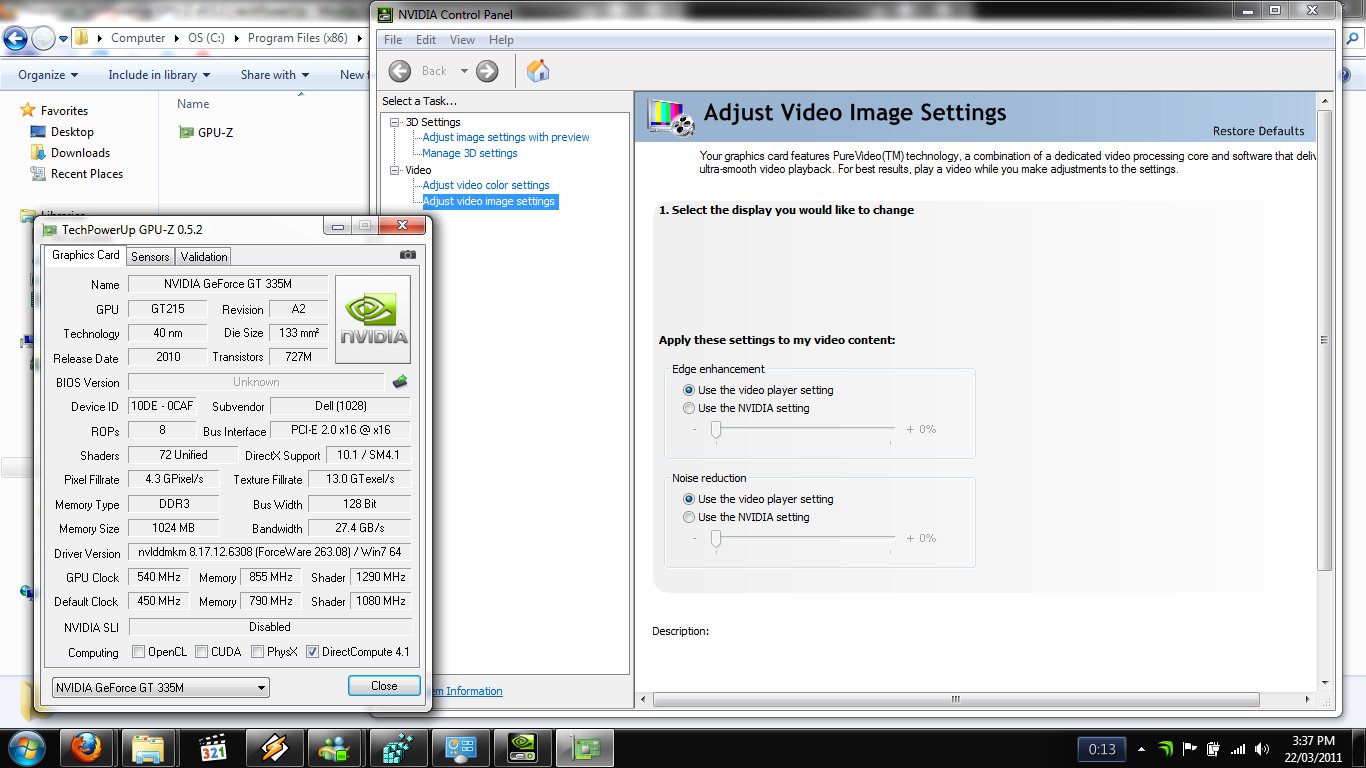Image resolution: width=1366 pixels, height=768 pixels.
Task: Open the Windows Start menu
Action: point(24,748)
